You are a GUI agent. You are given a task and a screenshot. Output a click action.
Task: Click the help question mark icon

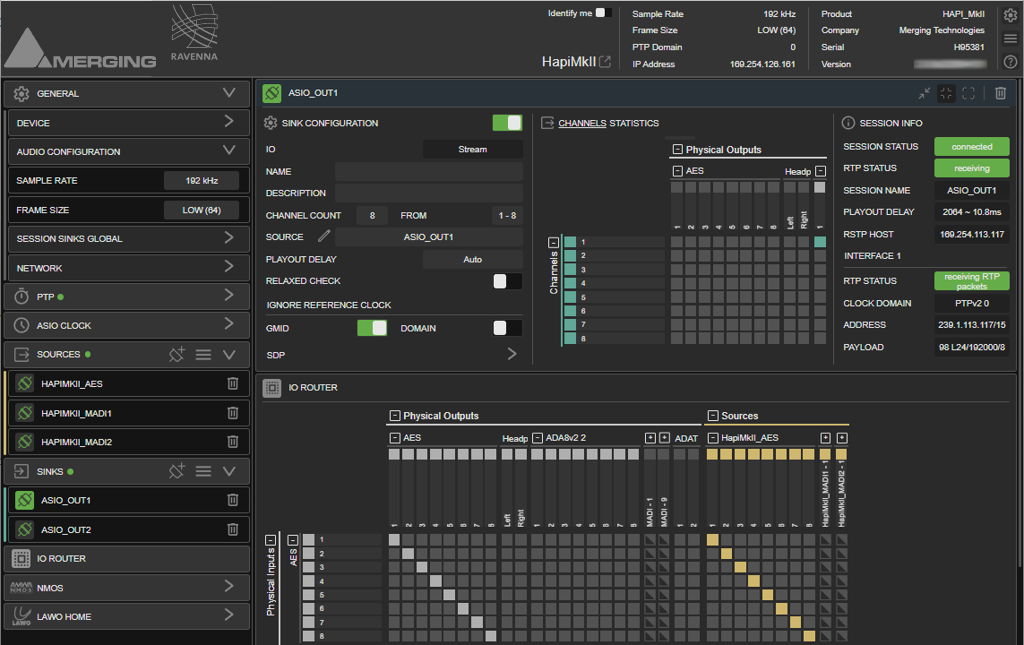pos(1010,62)
